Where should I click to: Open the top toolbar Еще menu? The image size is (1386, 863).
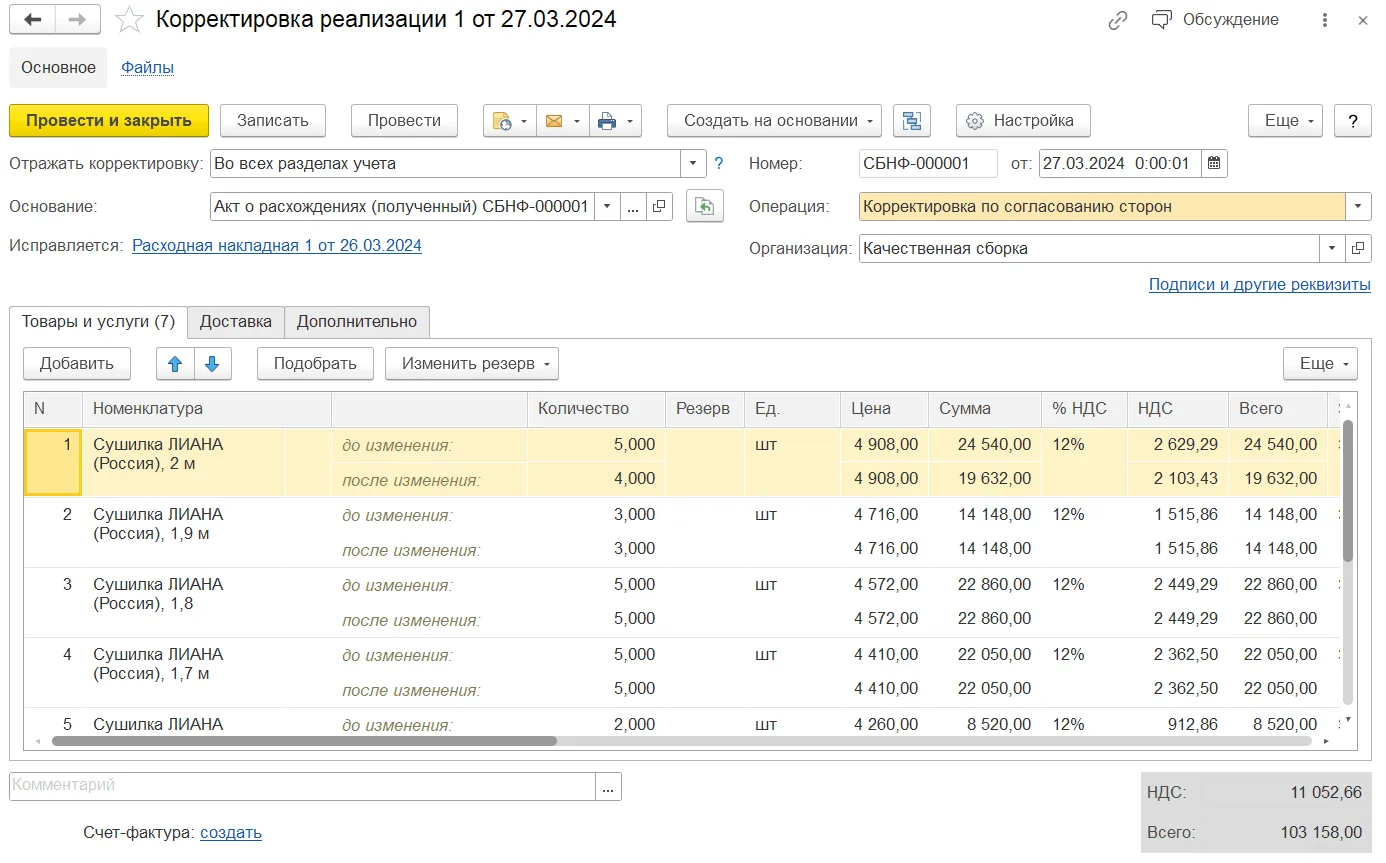[1286, 121]
